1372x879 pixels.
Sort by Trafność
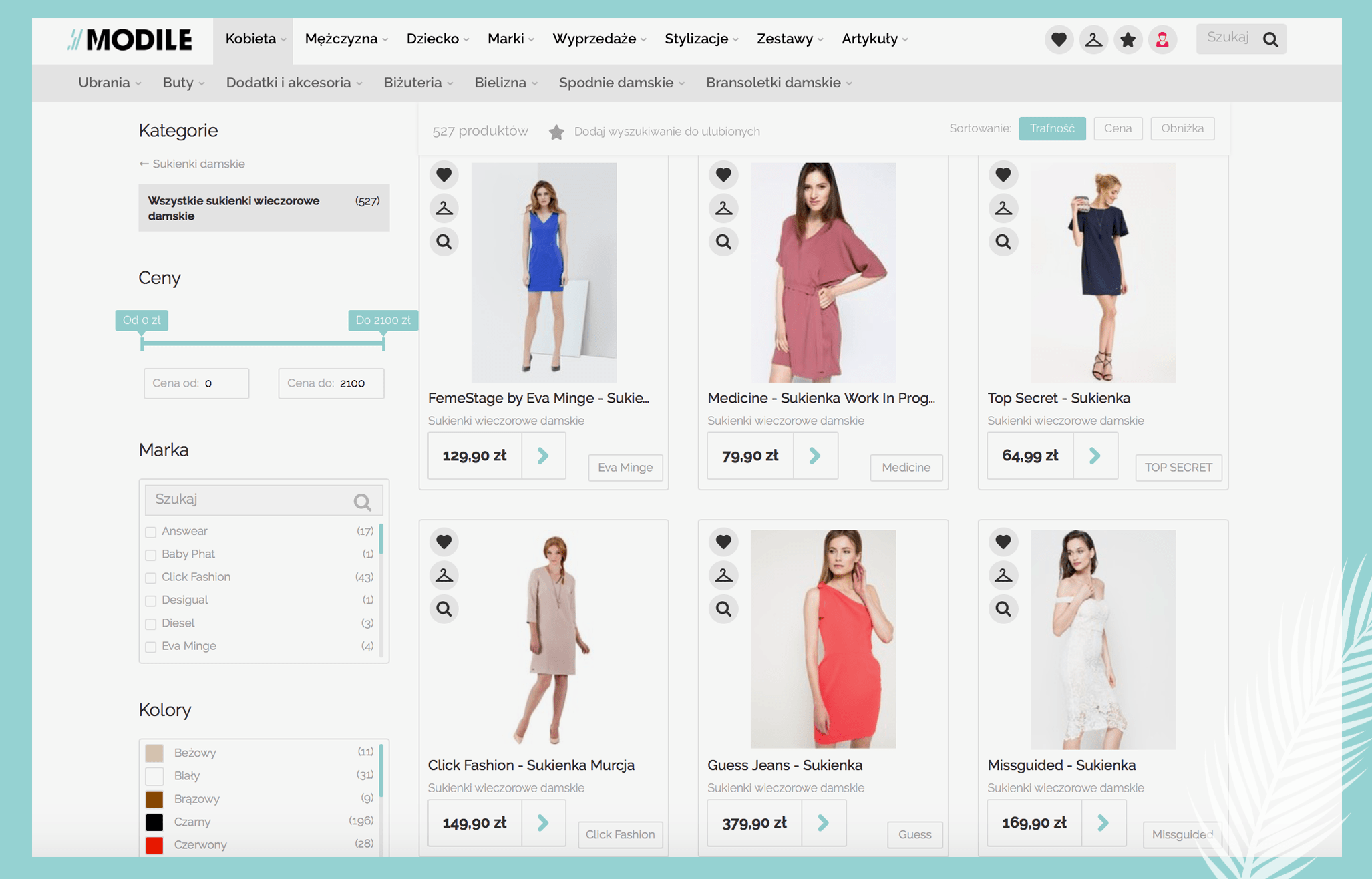pos(1052,128)
